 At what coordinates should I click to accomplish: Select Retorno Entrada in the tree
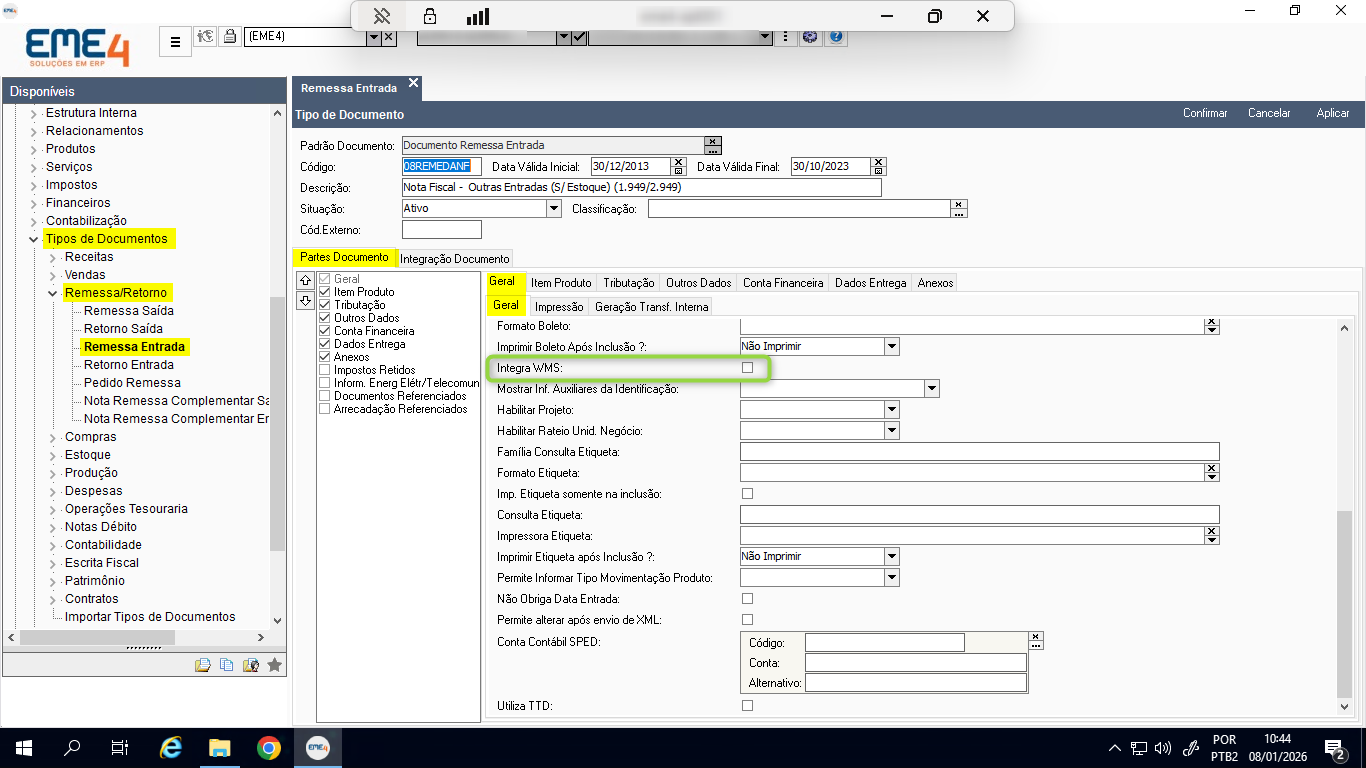[129, 365]
